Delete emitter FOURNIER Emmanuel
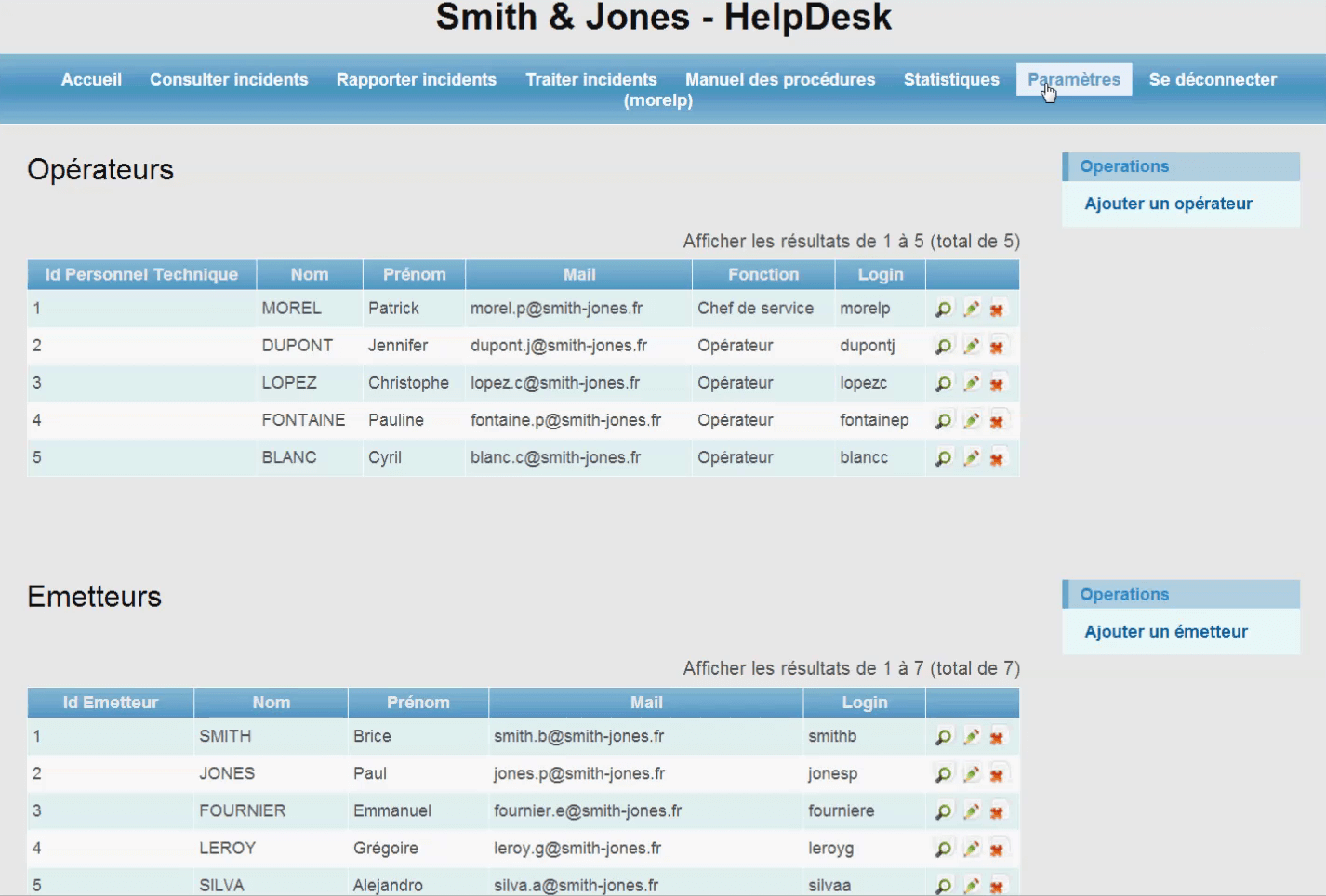This screenshot has height=896, width=1326. (x=997, y=810)
